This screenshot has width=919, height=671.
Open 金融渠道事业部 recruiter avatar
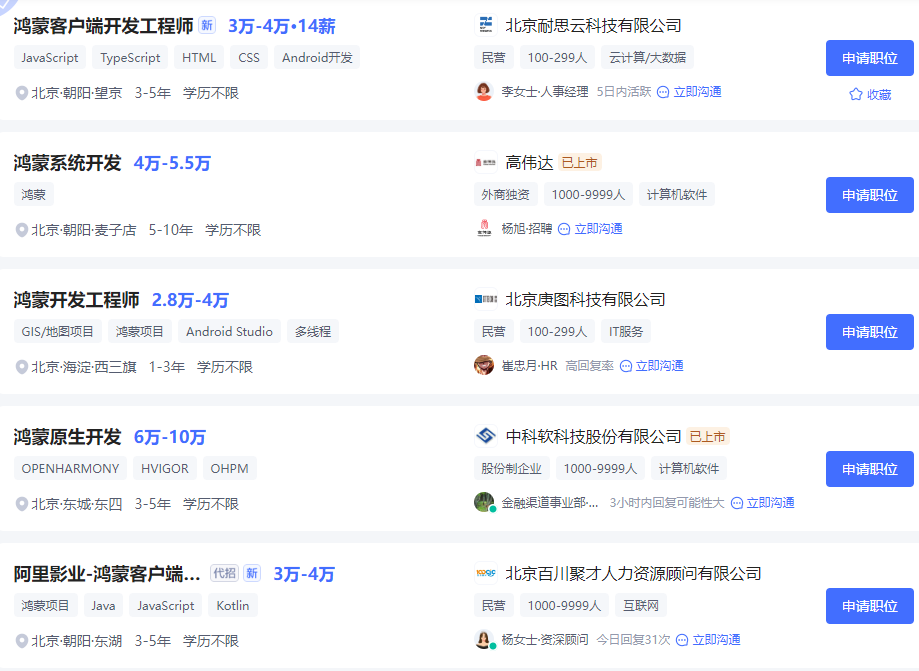(484, 502)
